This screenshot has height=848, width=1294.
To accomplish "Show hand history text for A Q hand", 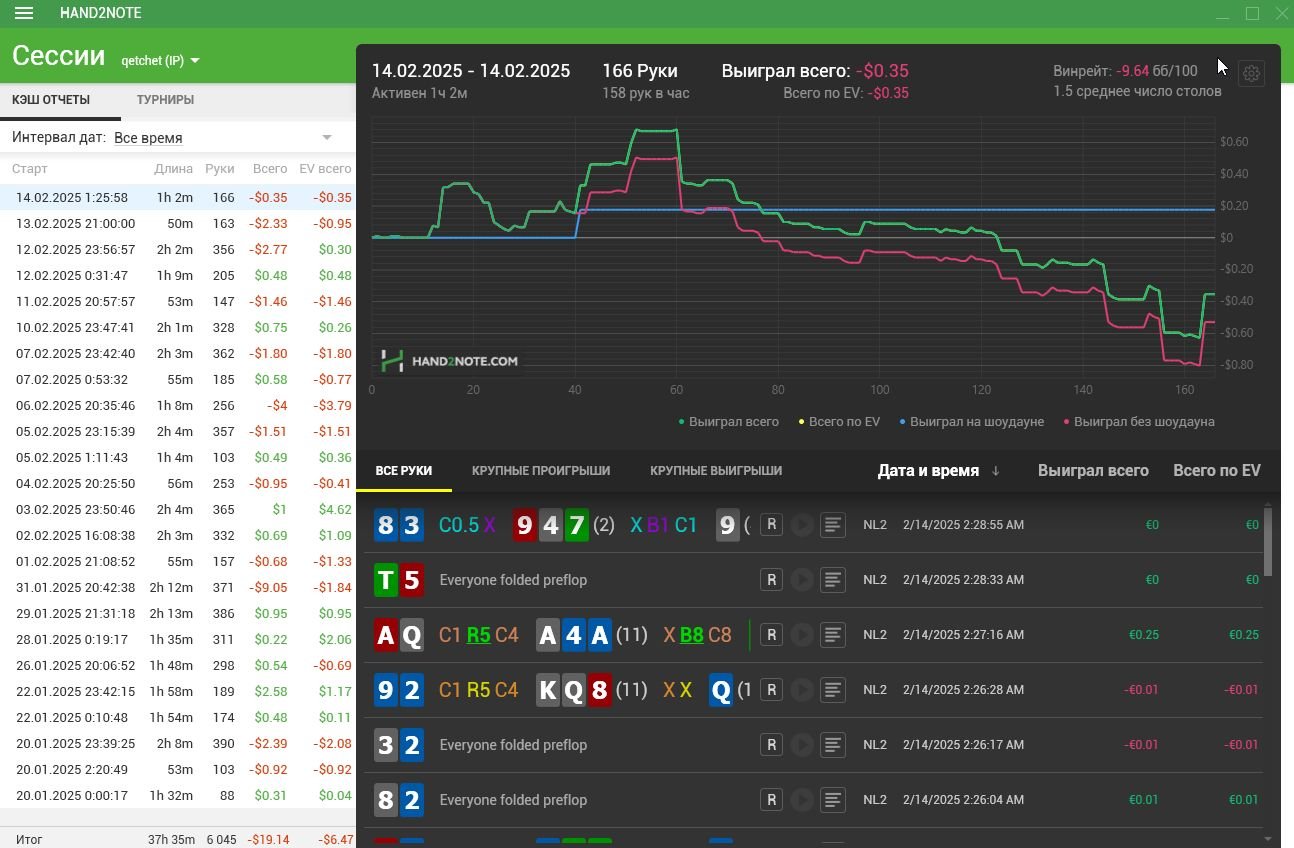I will [833, 635].
